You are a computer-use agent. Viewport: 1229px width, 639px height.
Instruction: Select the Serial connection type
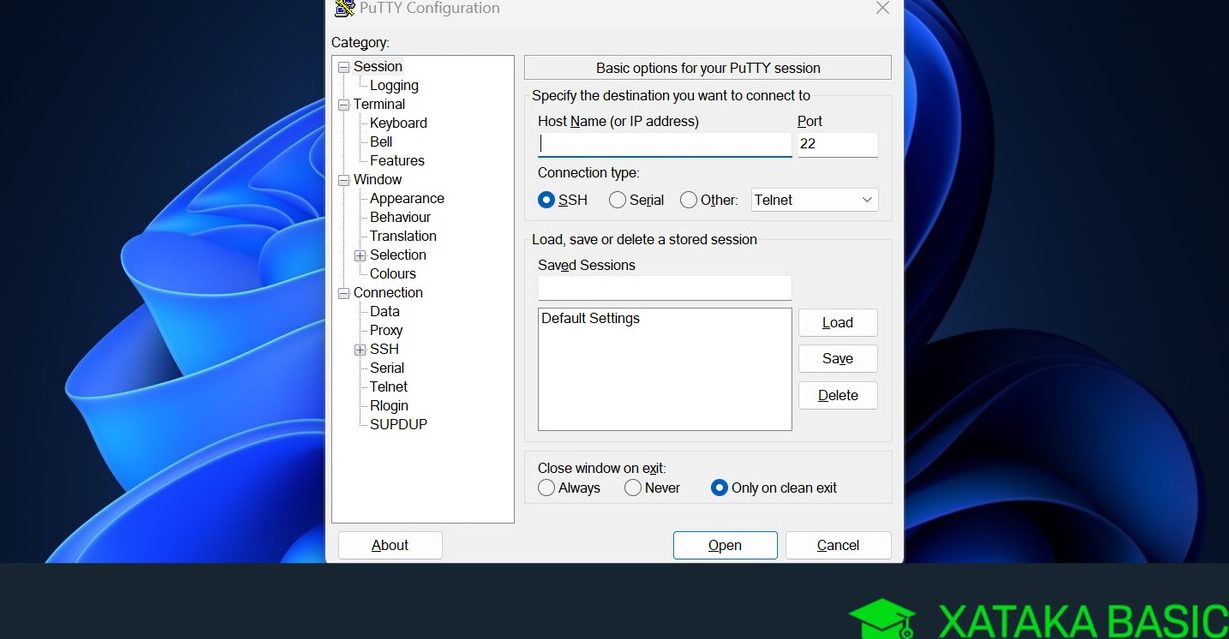(x=617, y=200)
